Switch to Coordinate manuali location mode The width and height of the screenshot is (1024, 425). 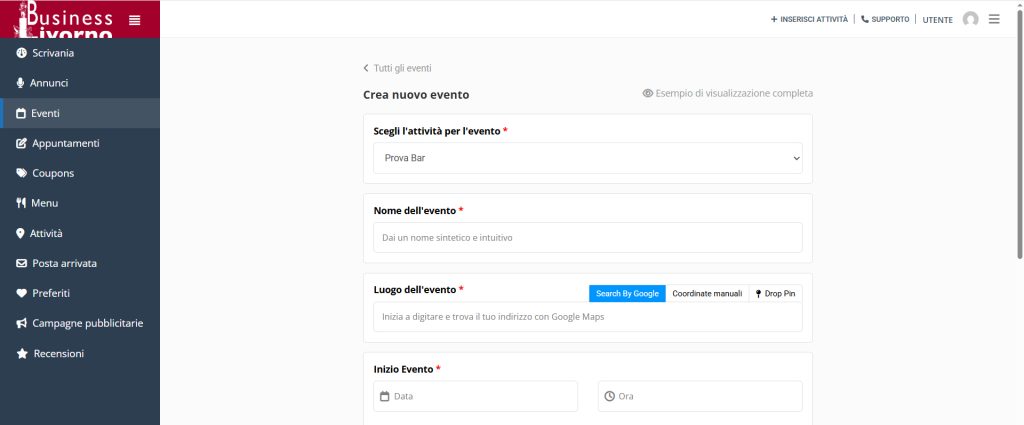[707, 293]
